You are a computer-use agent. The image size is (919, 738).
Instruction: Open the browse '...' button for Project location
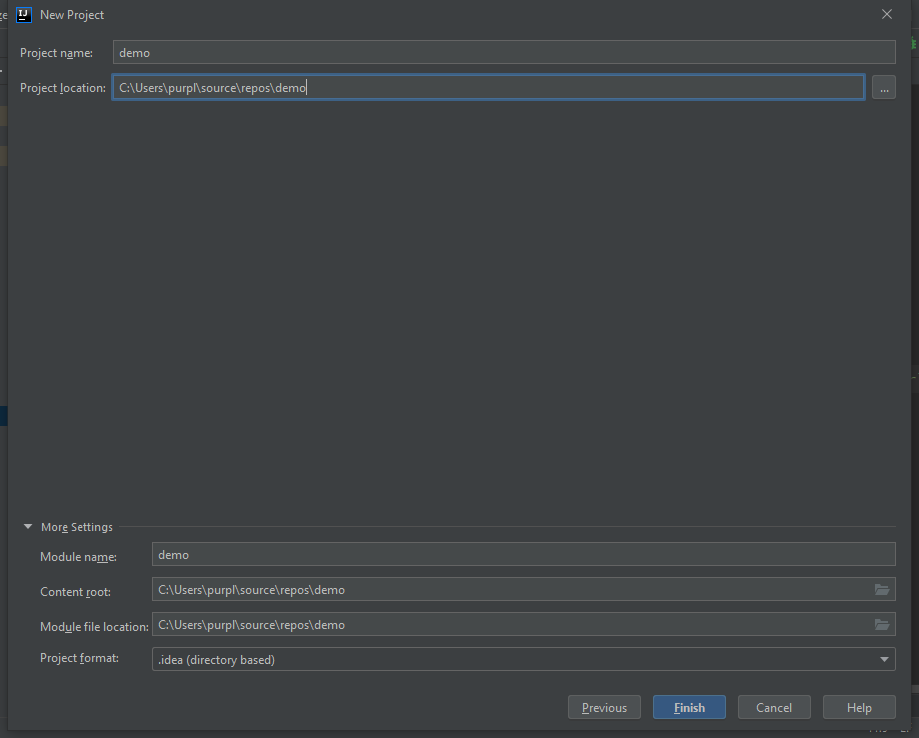883,88
